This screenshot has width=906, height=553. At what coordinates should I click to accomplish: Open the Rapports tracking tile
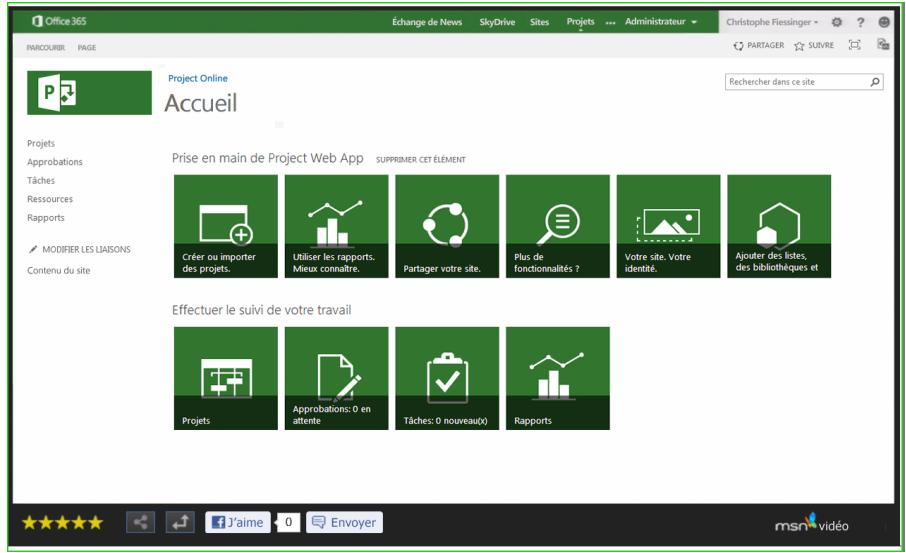(x=558, y=378)
